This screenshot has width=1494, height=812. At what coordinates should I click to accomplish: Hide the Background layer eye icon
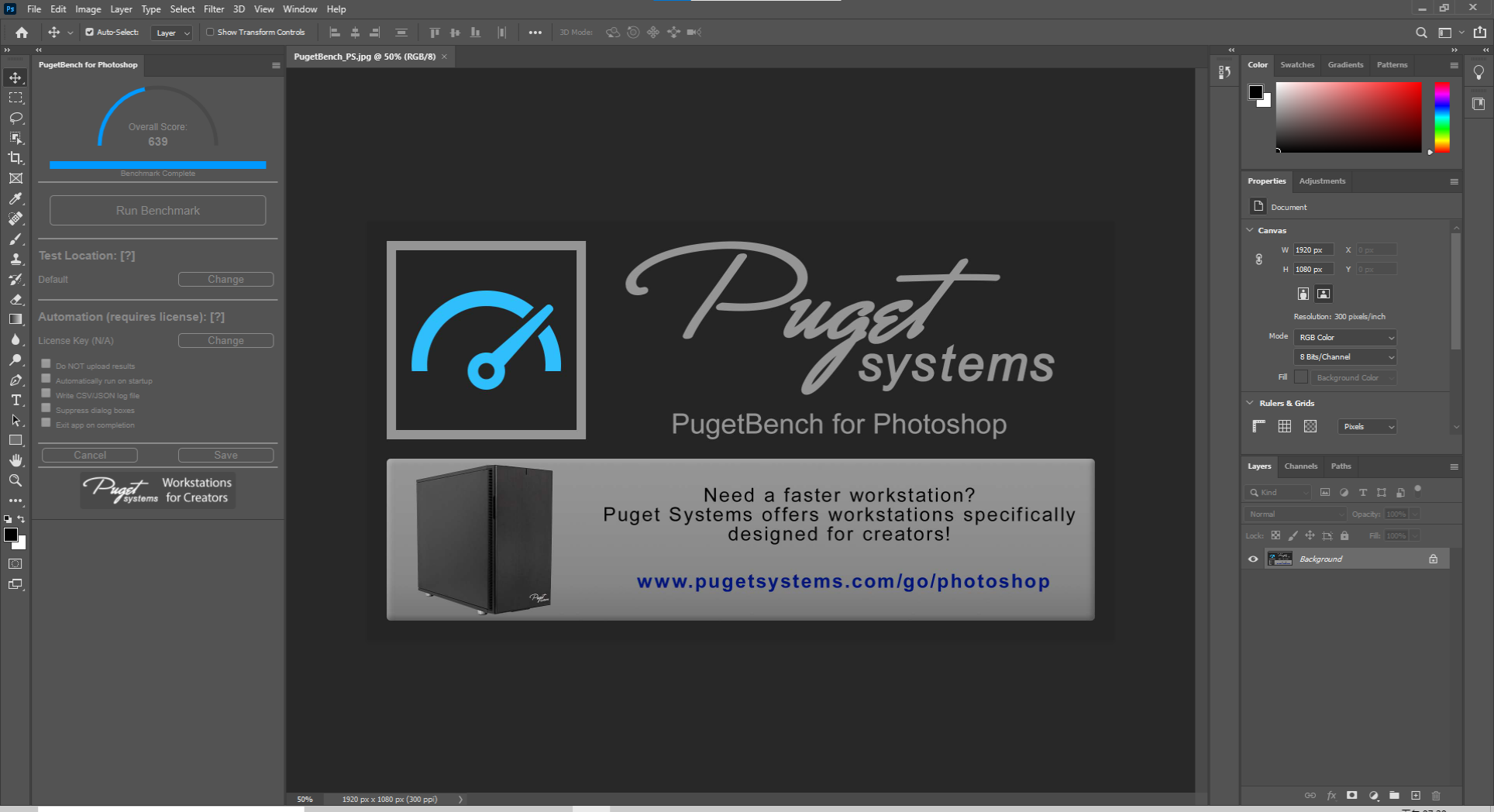[1253, 559]
